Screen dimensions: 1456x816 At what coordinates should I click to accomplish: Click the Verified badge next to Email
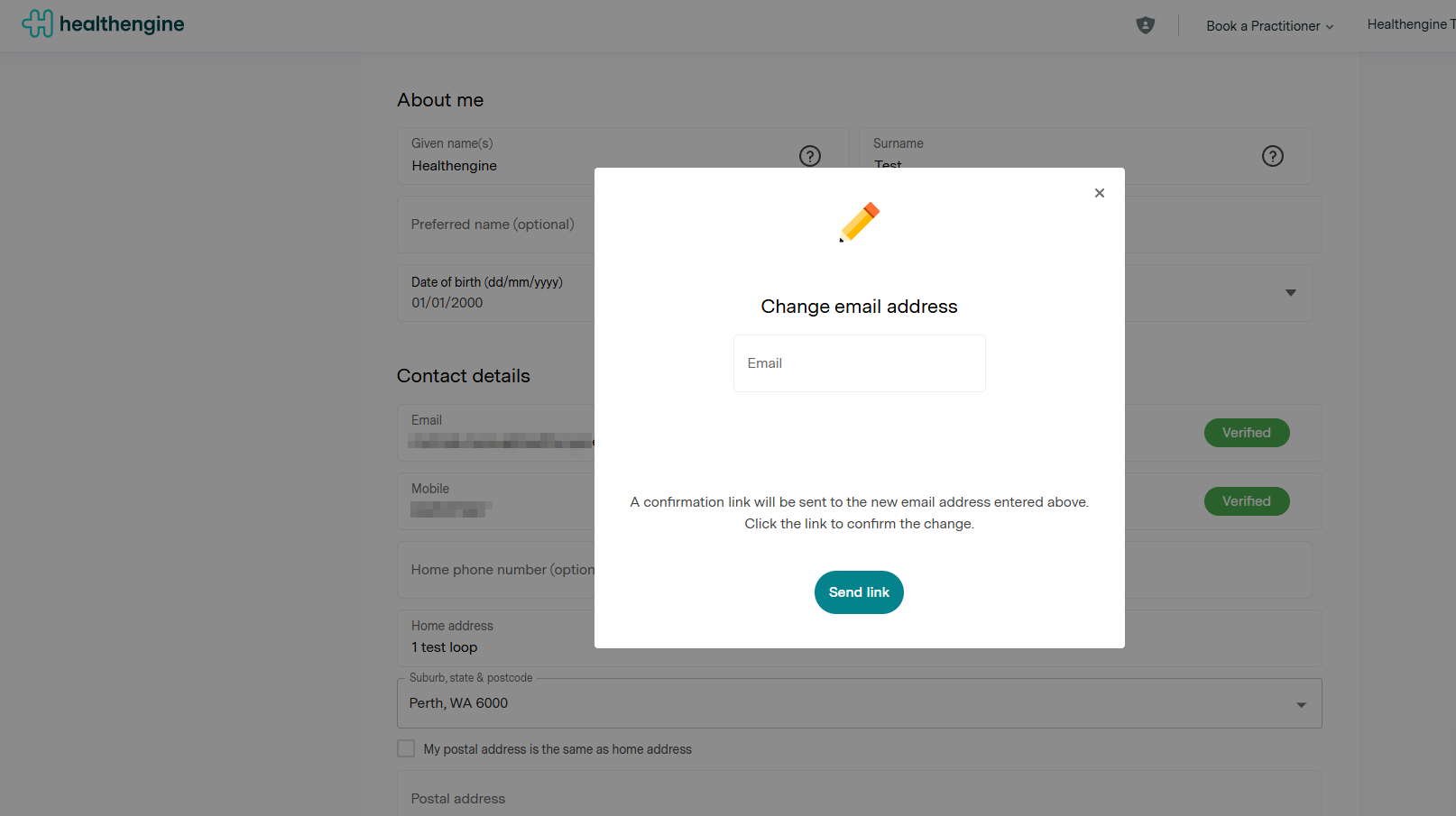pyautogui.click(x=1246, y=433)
